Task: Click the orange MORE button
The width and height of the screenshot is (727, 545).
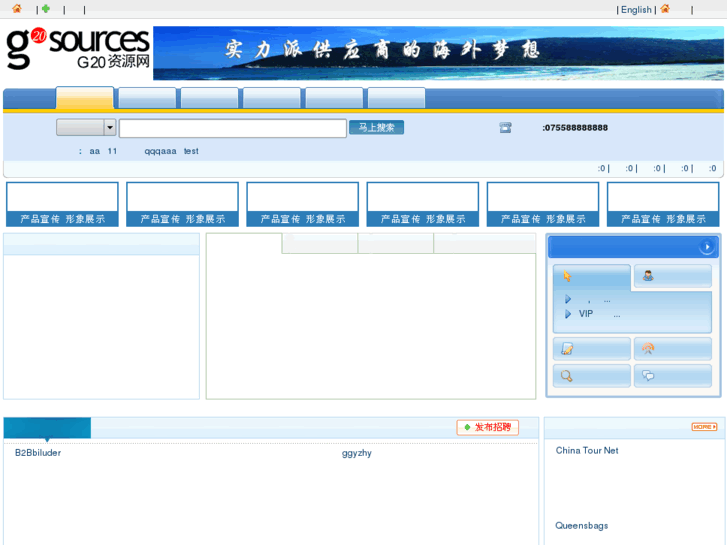Action: tap(704, 427)
